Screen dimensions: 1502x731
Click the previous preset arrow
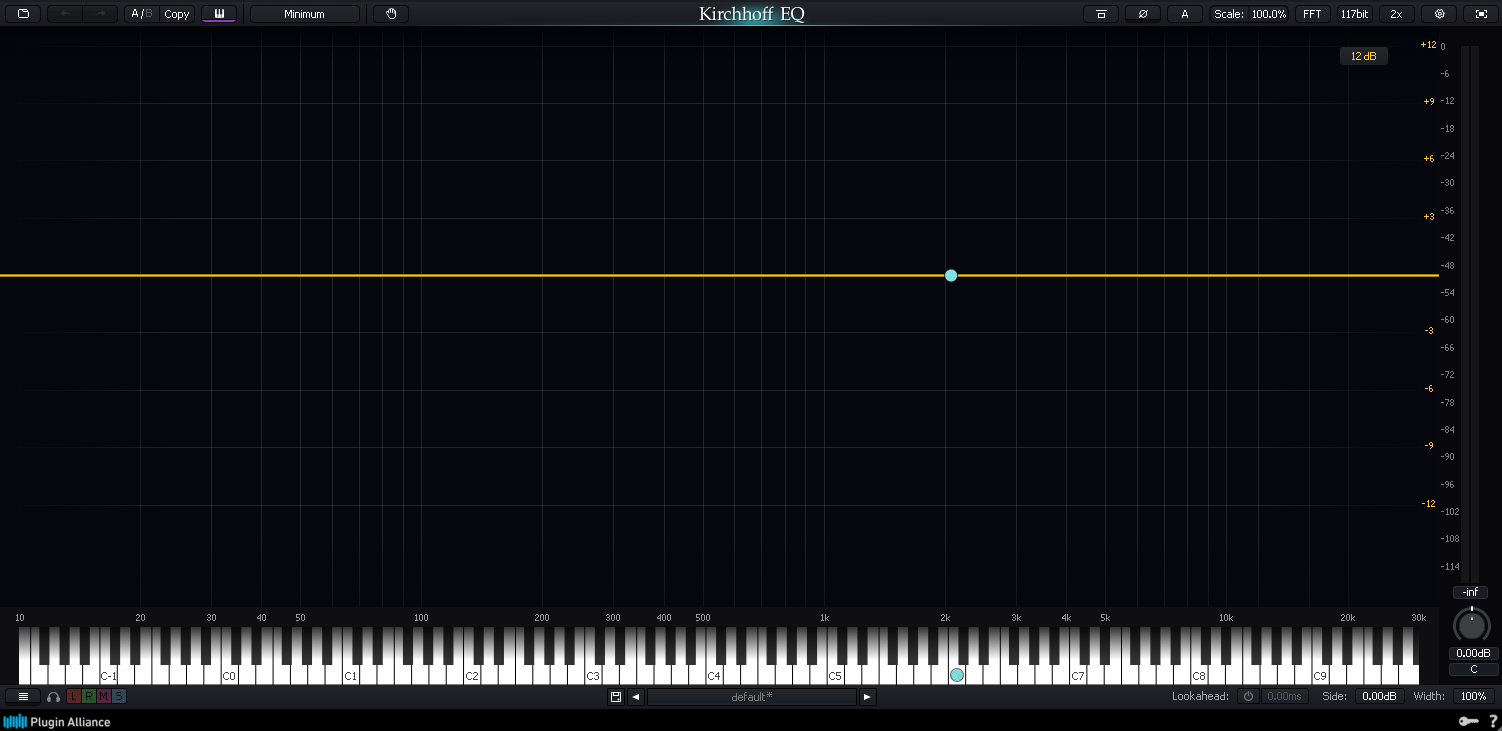click(x=636, y=696)
